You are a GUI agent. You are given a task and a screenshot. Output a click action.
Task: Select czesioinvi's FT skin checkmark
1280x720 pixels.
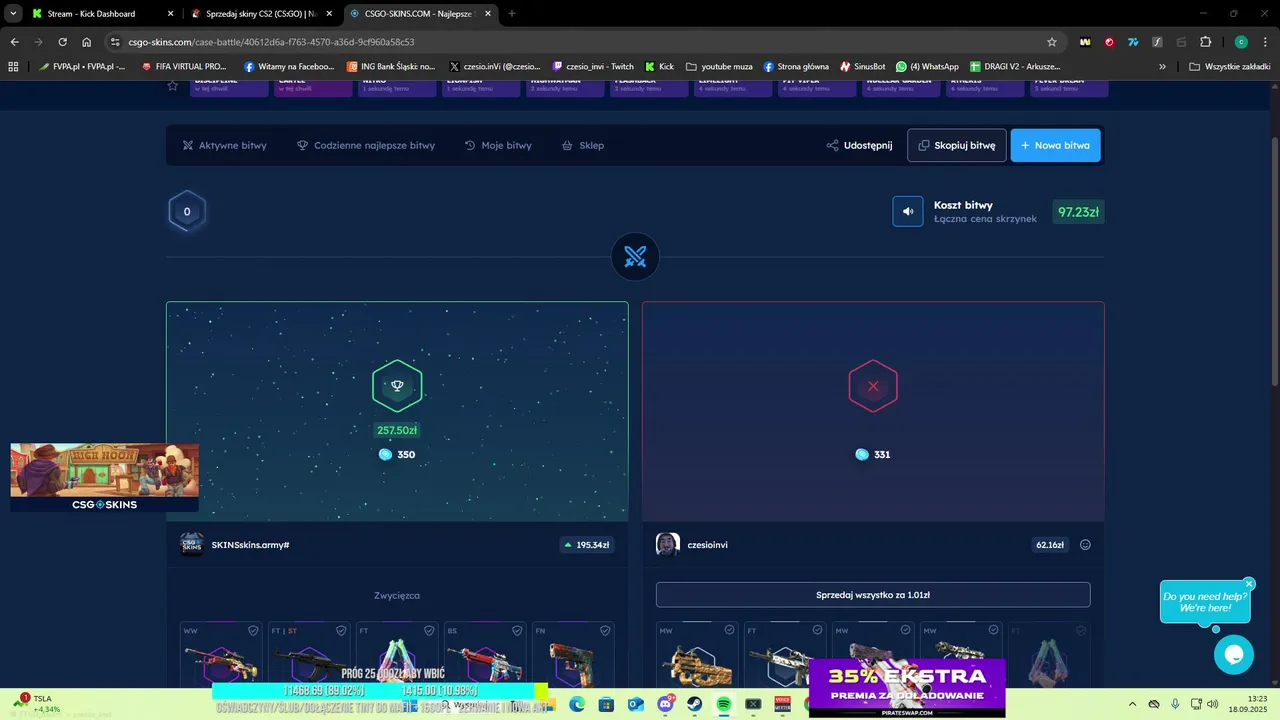tap(817, 630)
